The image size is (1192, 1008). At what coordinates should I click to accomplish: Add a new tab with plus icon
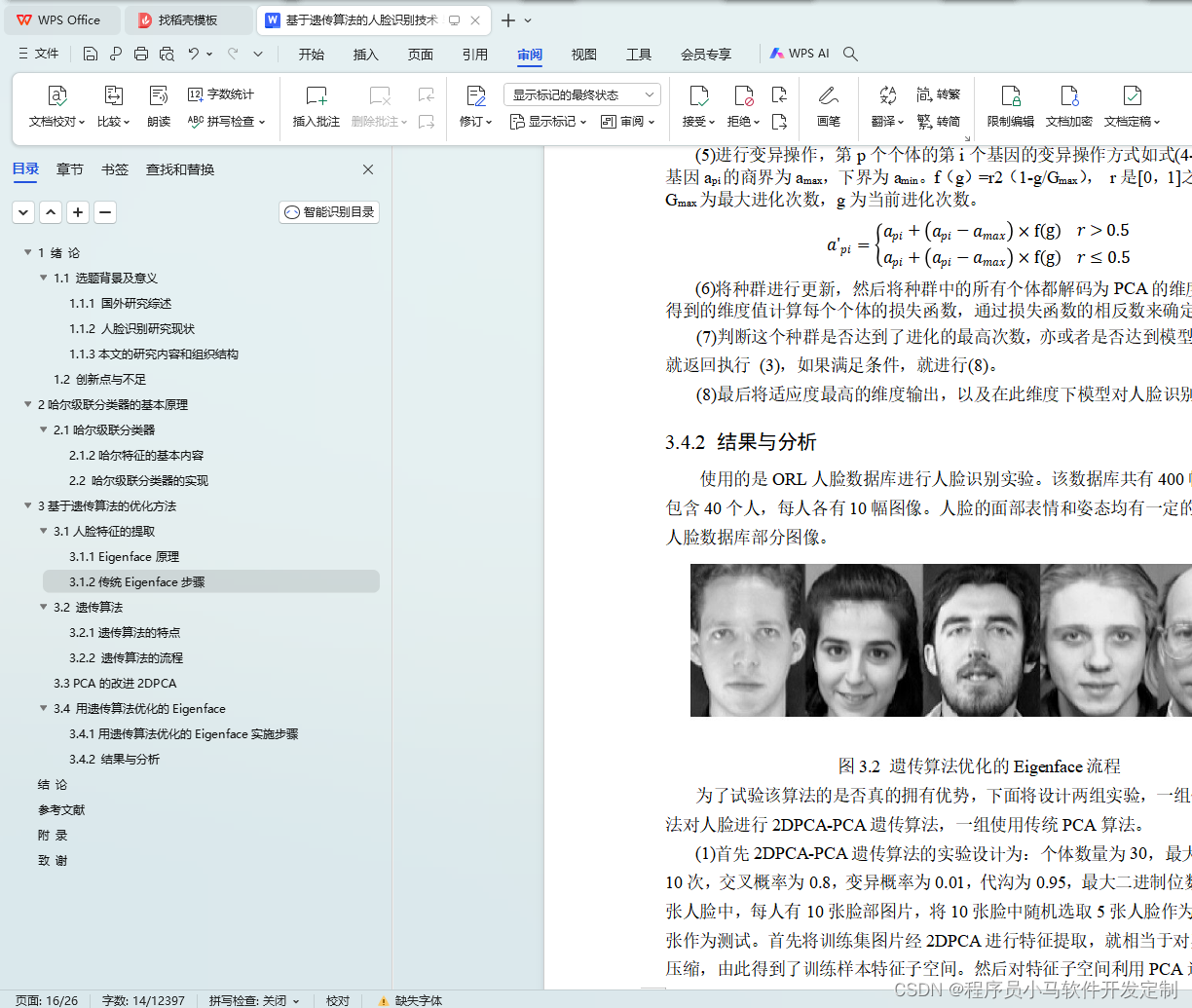click(508, 19)
